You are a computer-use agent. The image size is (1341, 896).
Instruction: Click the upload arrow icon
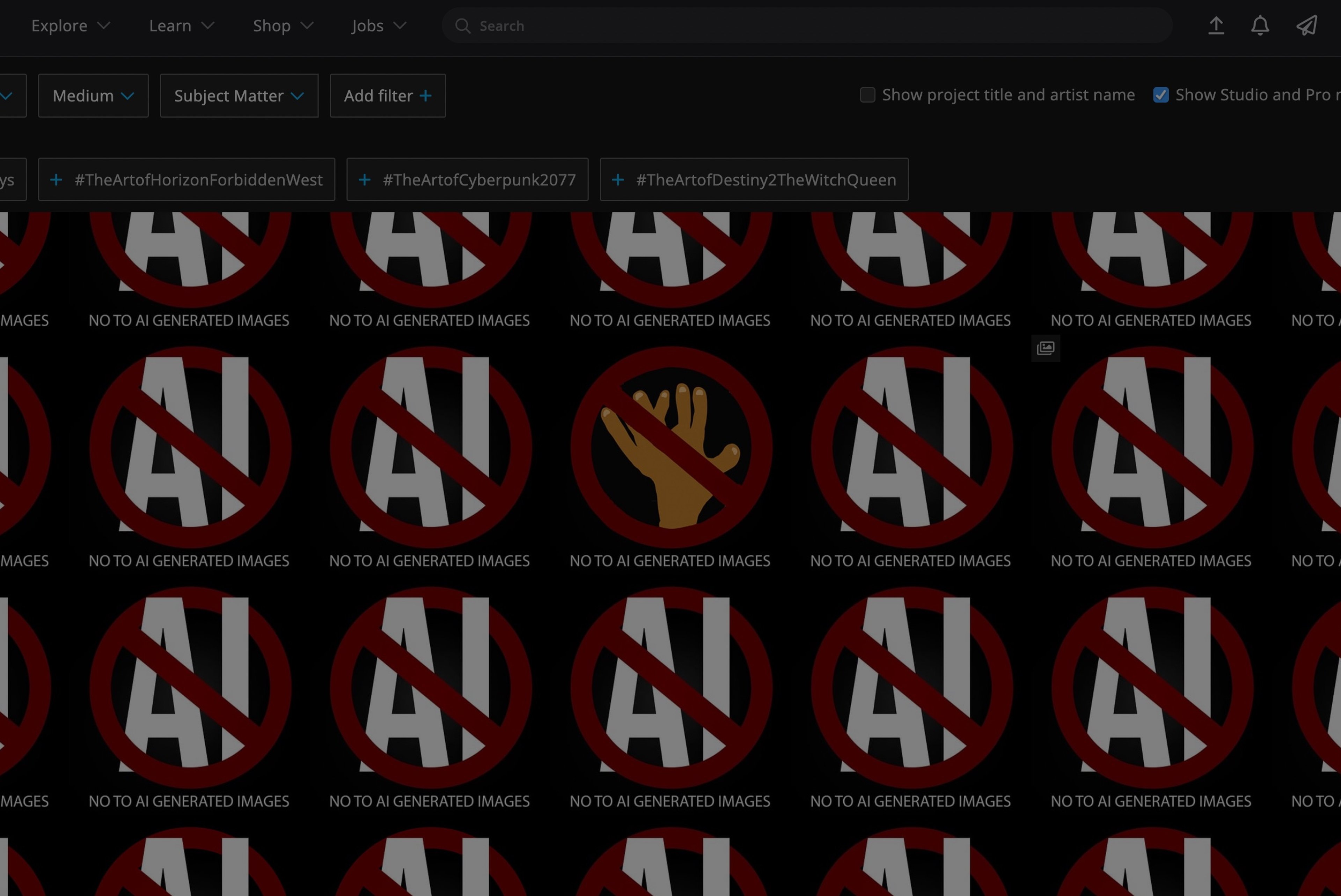1216,26
